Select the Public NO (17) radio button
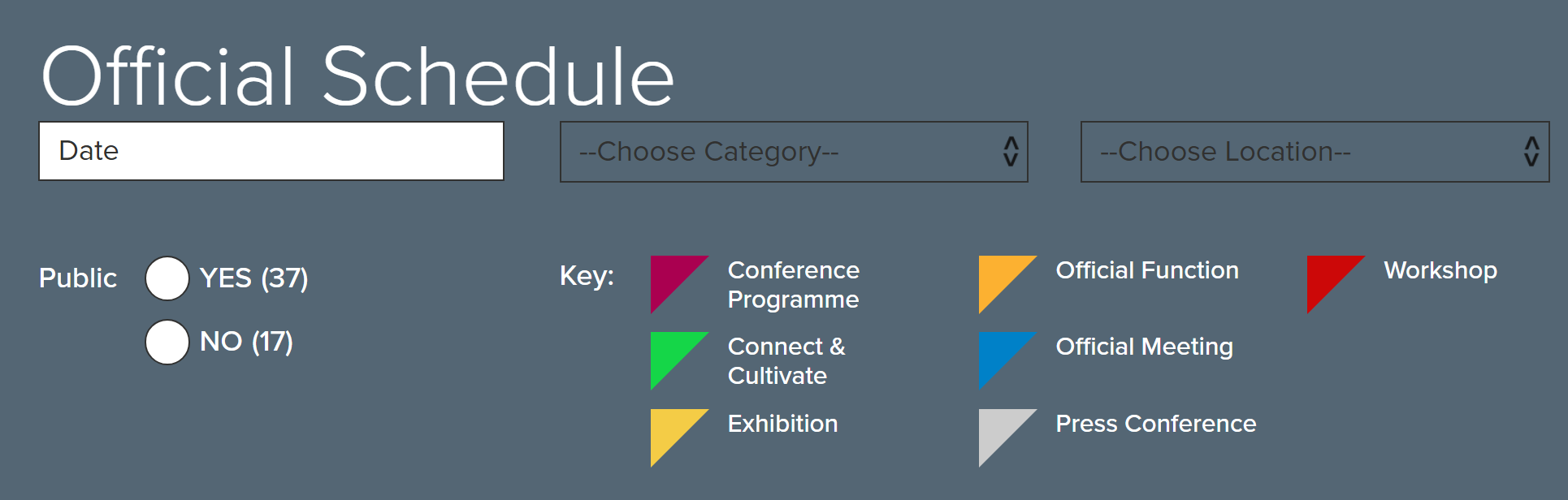Screen dimensions: 1568x500 pyautogui.click(x=167, y=342)
